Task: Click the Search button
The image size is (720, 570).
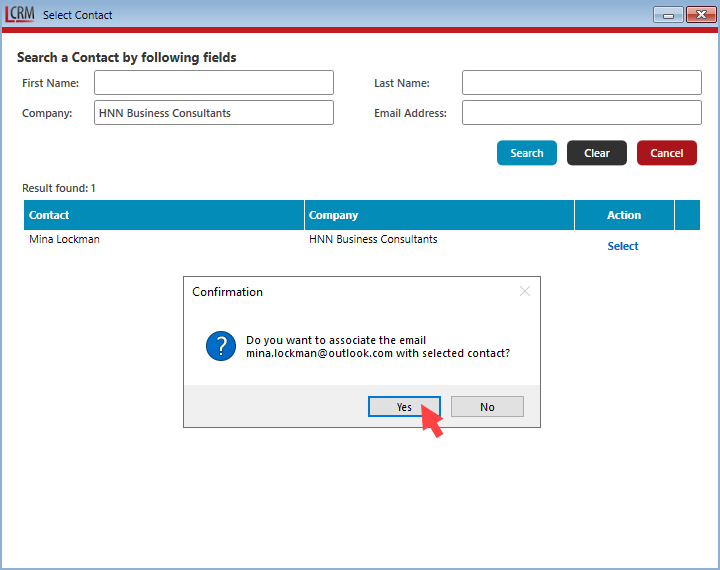Action: [526, 153]
